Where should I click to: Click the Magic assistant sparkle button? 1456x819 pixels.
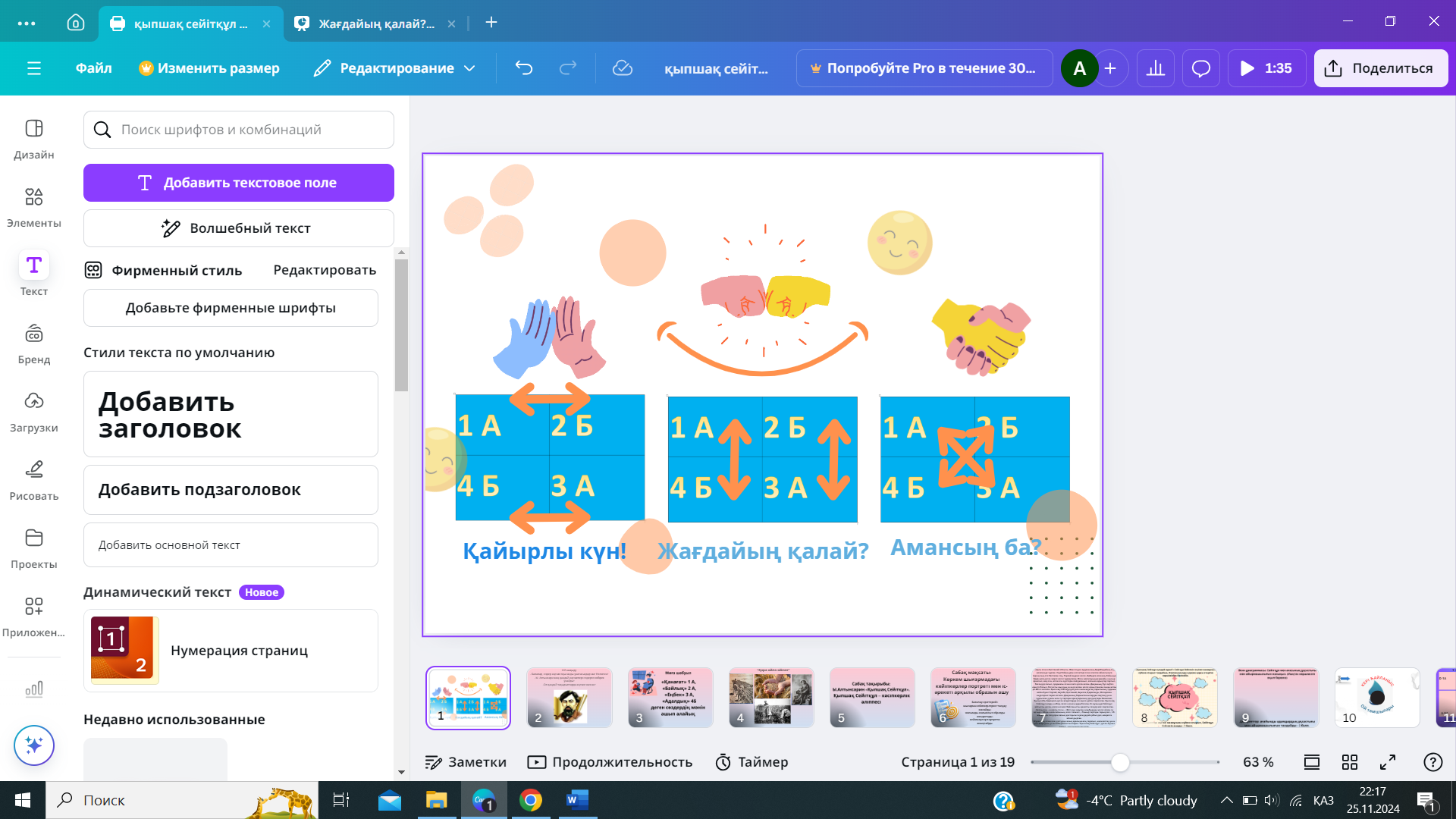(33, 745)
